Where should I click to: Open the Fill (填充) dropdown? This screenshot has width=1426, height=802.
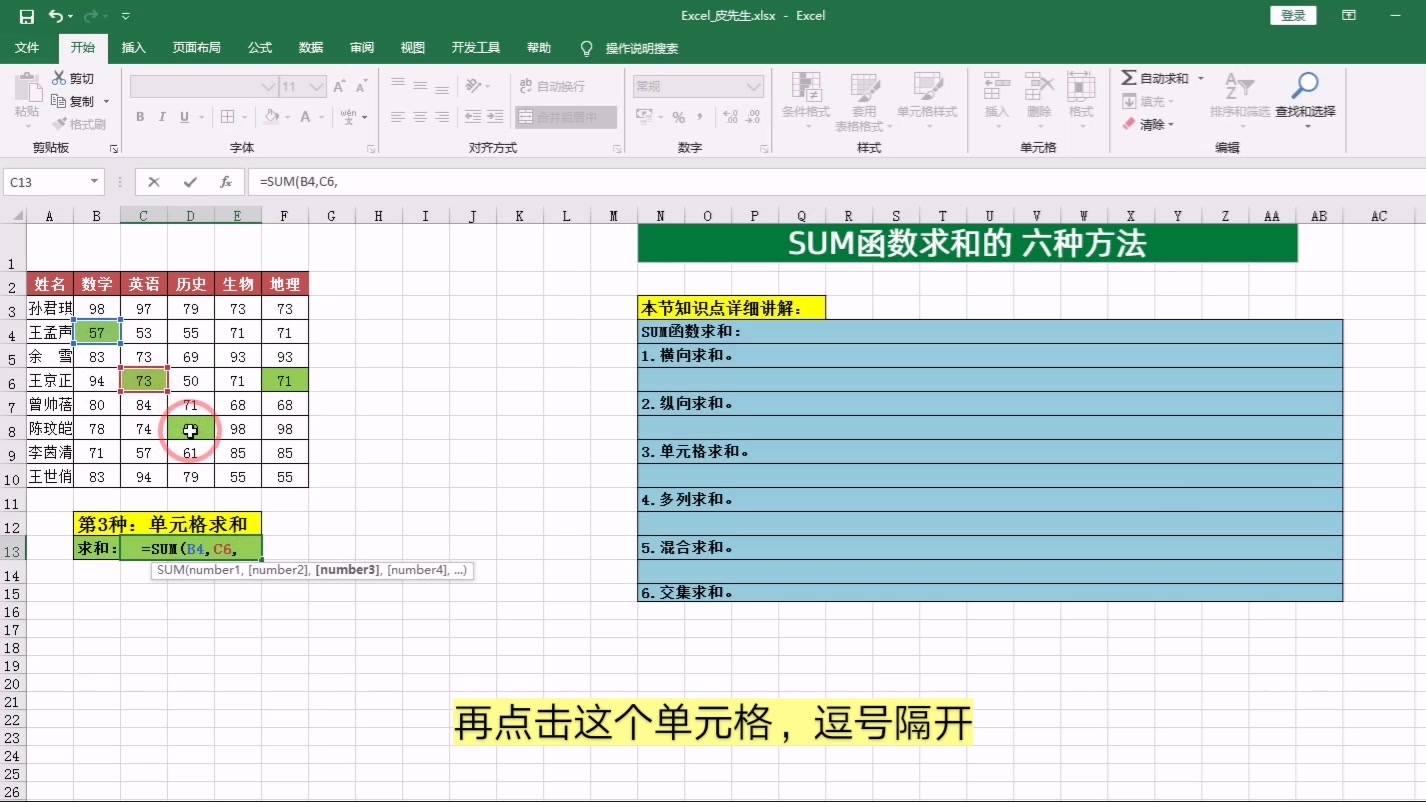click(x=1148, y=101)
